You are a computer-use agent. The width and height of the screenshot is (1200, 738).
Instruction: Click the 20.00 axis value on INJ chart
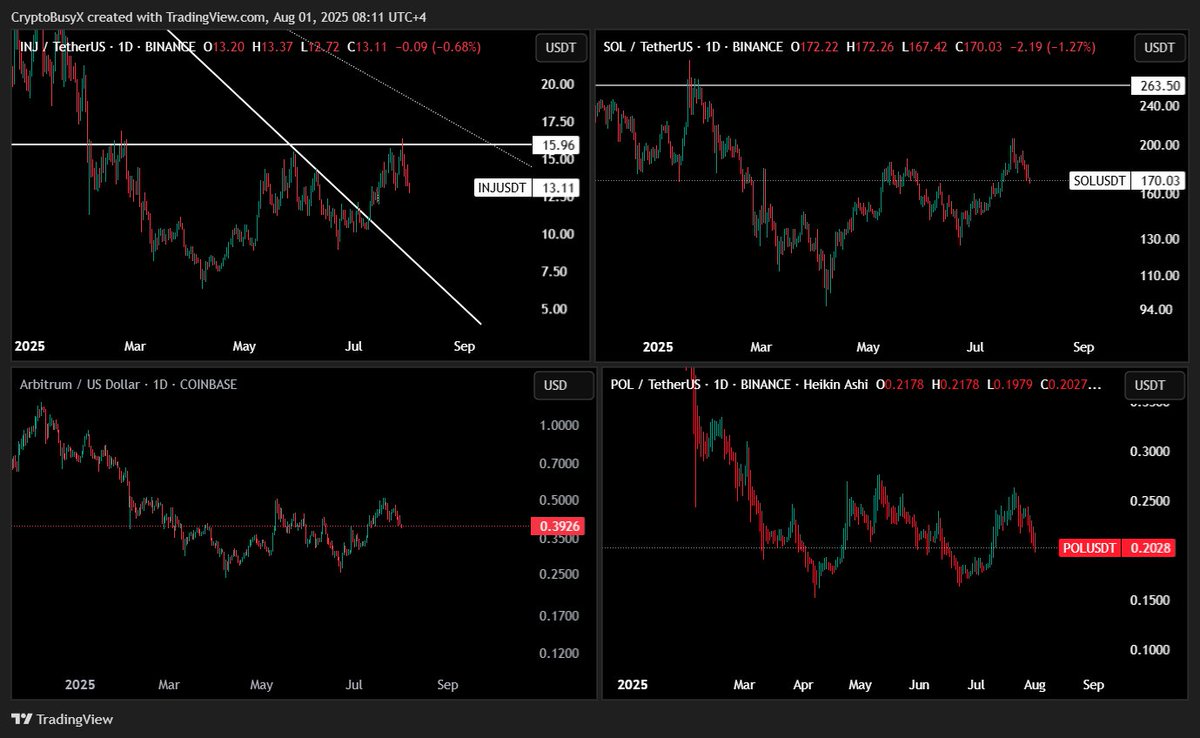click(x=558, y=84)
